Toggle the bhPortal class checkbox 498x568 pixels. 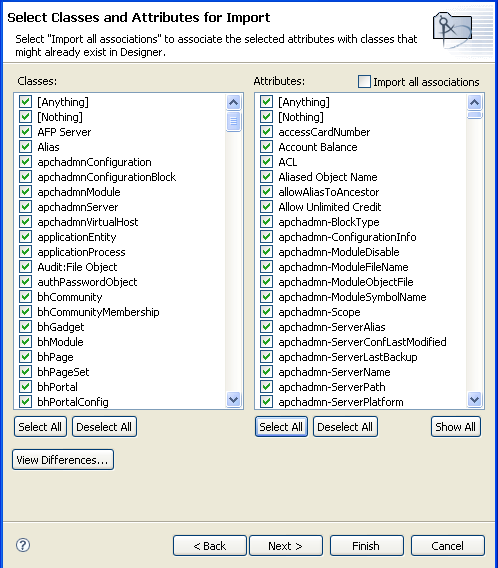pyautogui.click(x=25, y=387)
